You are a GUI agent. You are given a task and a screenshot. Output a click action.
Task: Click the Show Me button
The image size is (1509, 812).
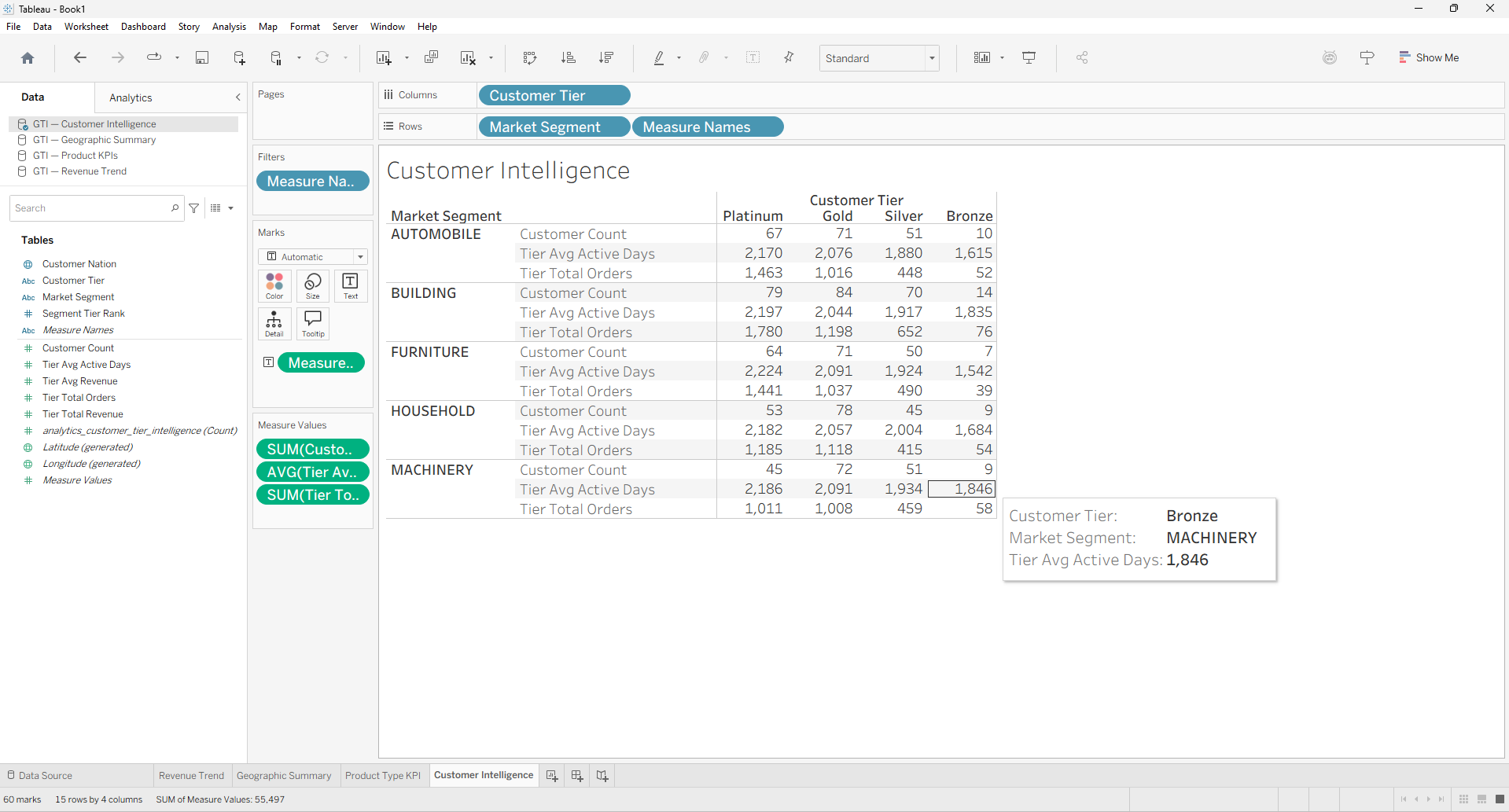(1429, 57)
